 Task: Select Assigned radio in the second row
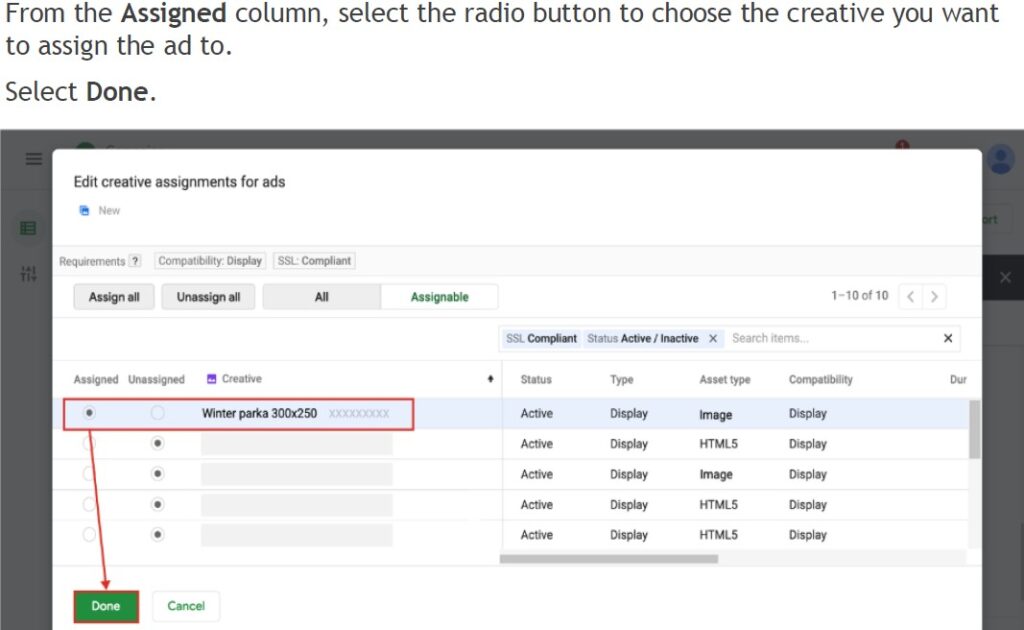point(89,443)
